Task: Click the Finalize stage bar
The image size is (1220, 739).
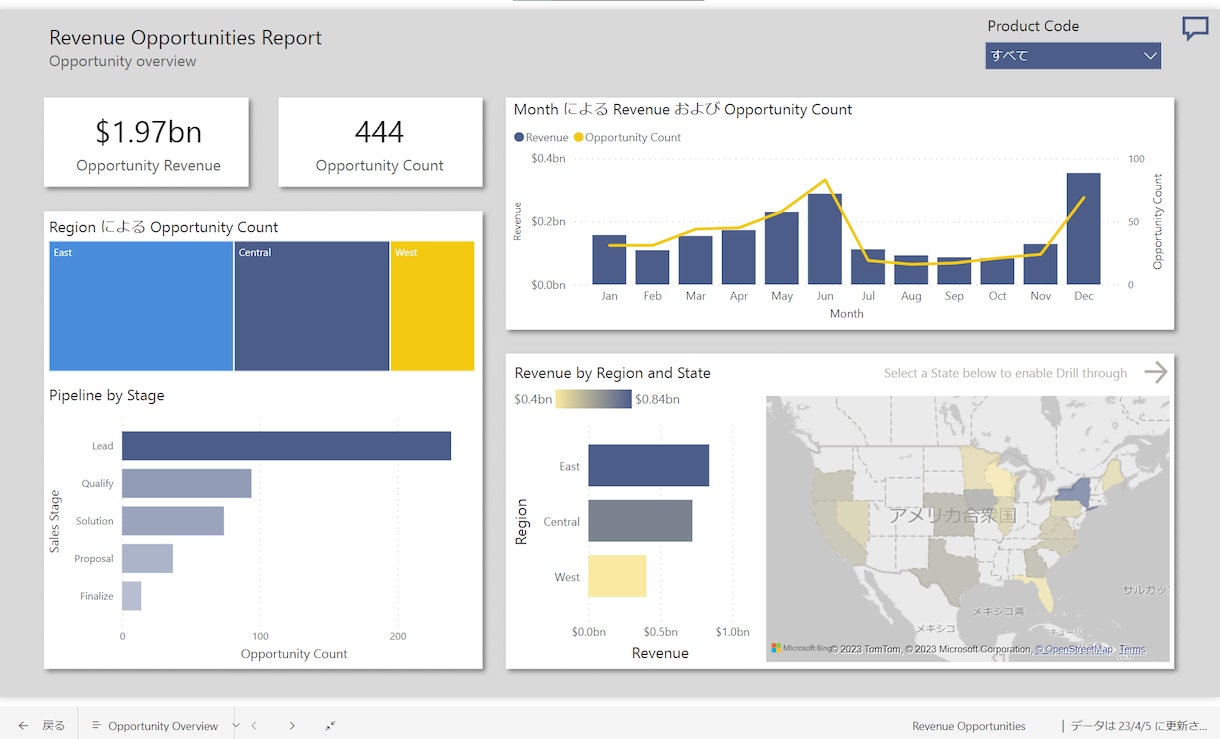Action: pyautogui.click(x=132, y=596)
